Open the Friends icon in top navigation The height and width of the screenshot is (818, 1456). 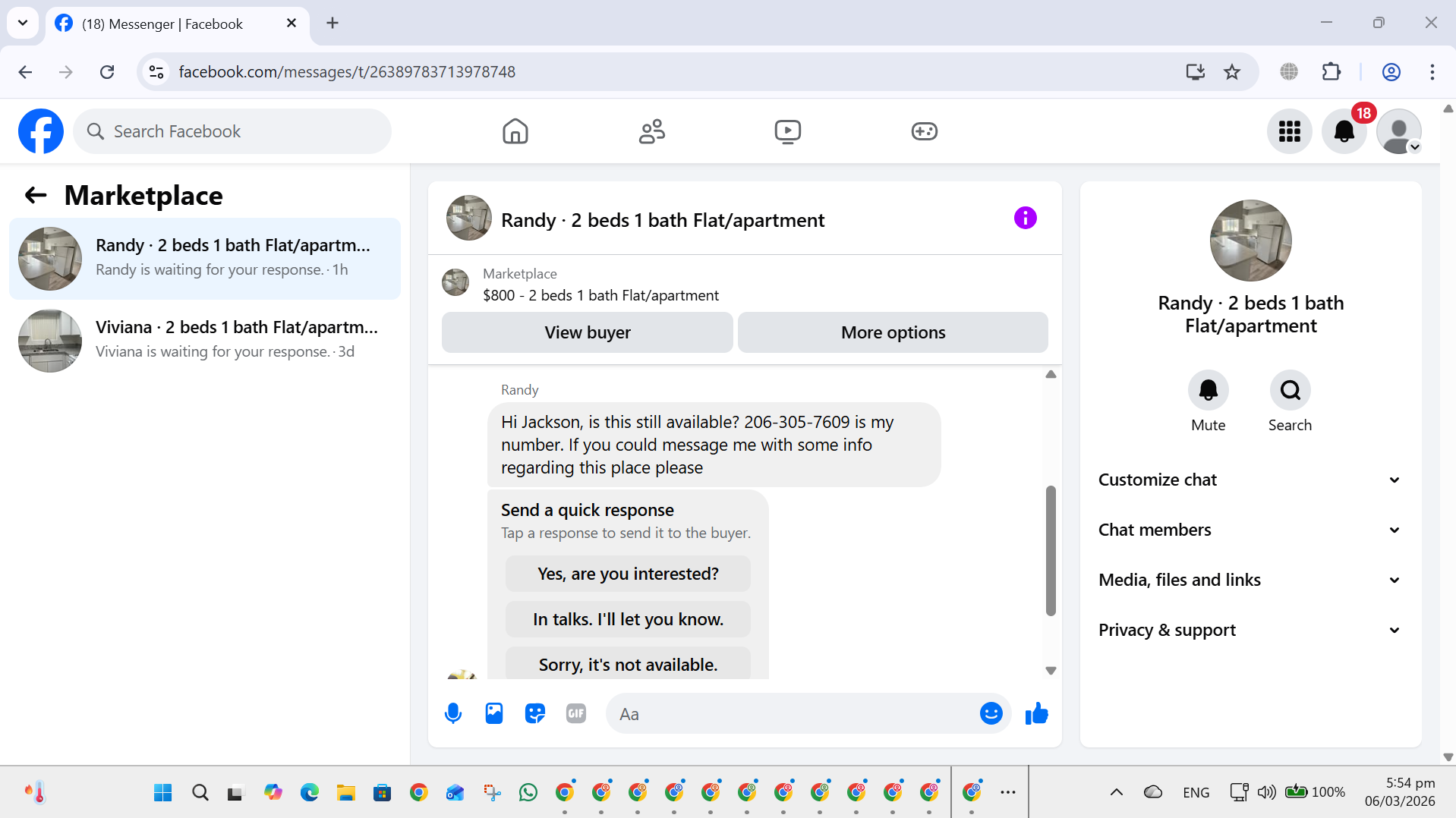(651, 131)
